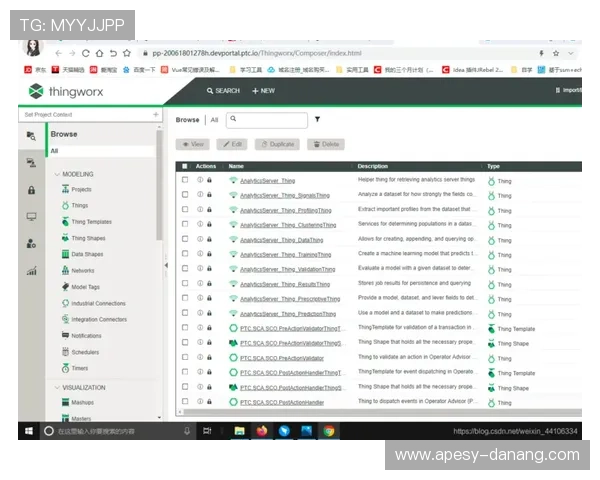Collapse the VISUALIZATION section
This screenshot has width=600, height=480.
[x=56, y=387]
